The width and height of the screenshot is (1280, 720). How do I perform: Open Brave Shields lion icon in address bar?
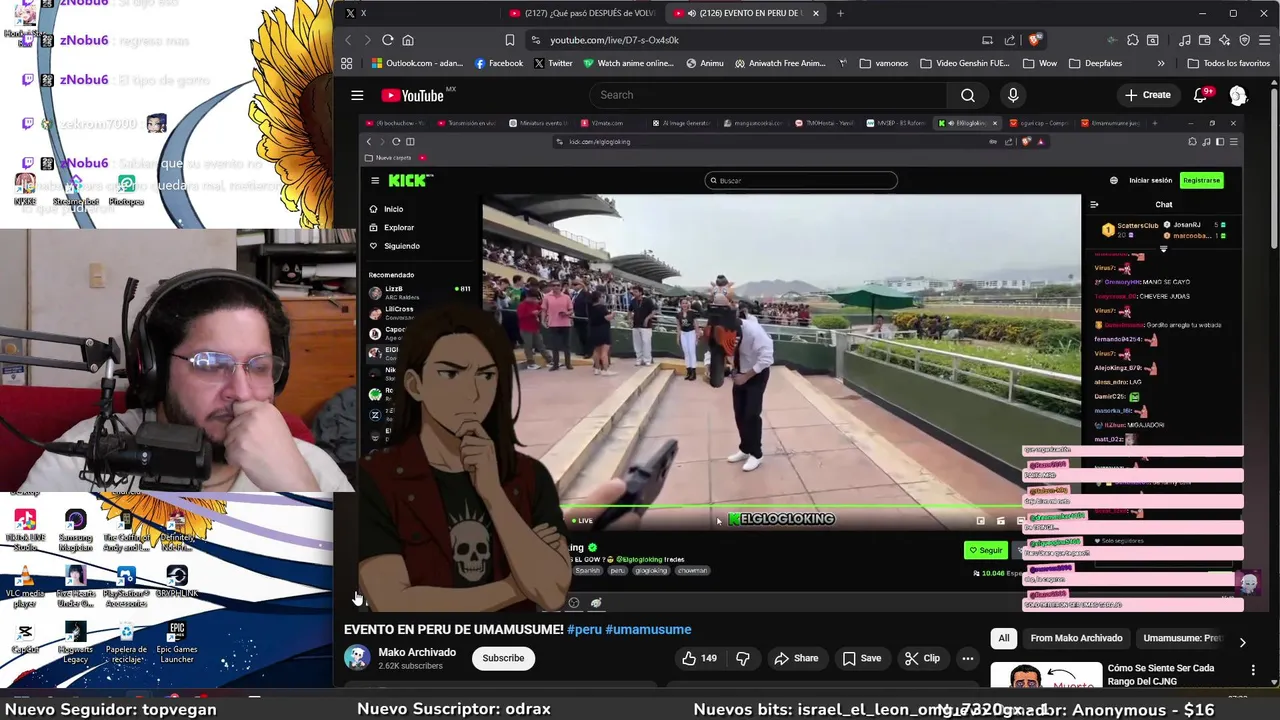click(1035, 40)
